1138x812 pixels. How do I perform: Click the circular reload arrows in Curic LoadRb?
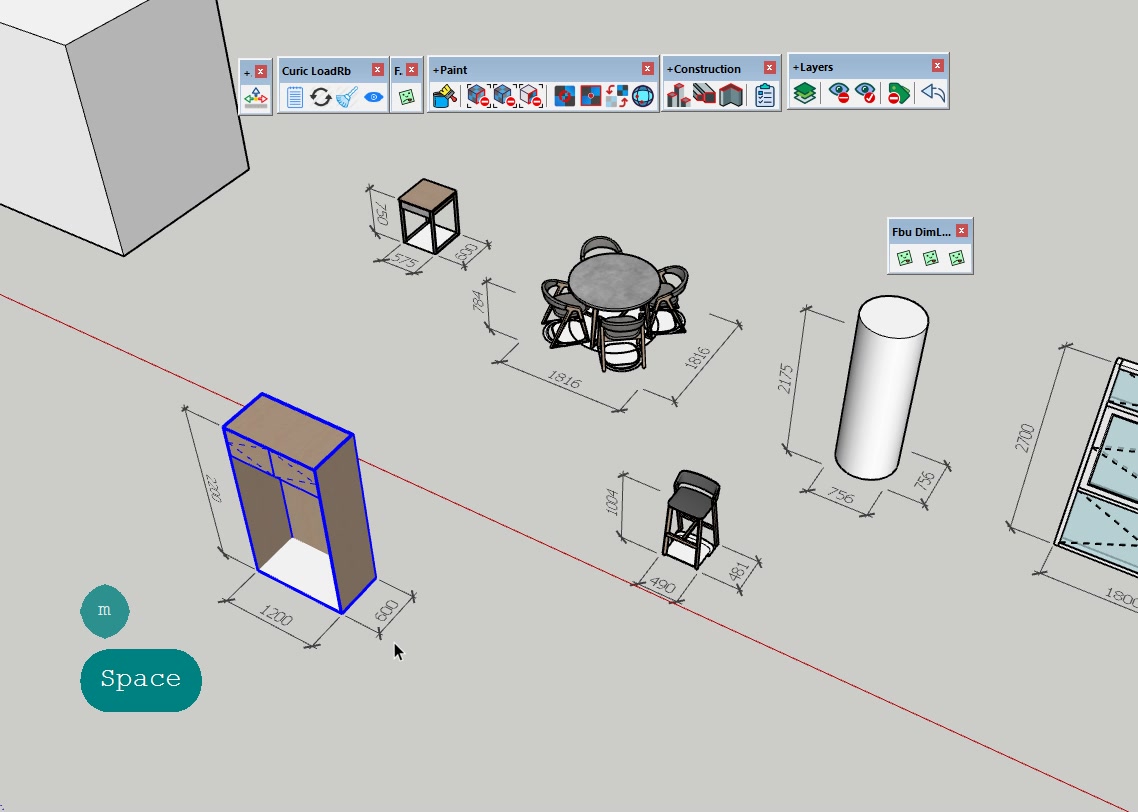click(321, 97)
